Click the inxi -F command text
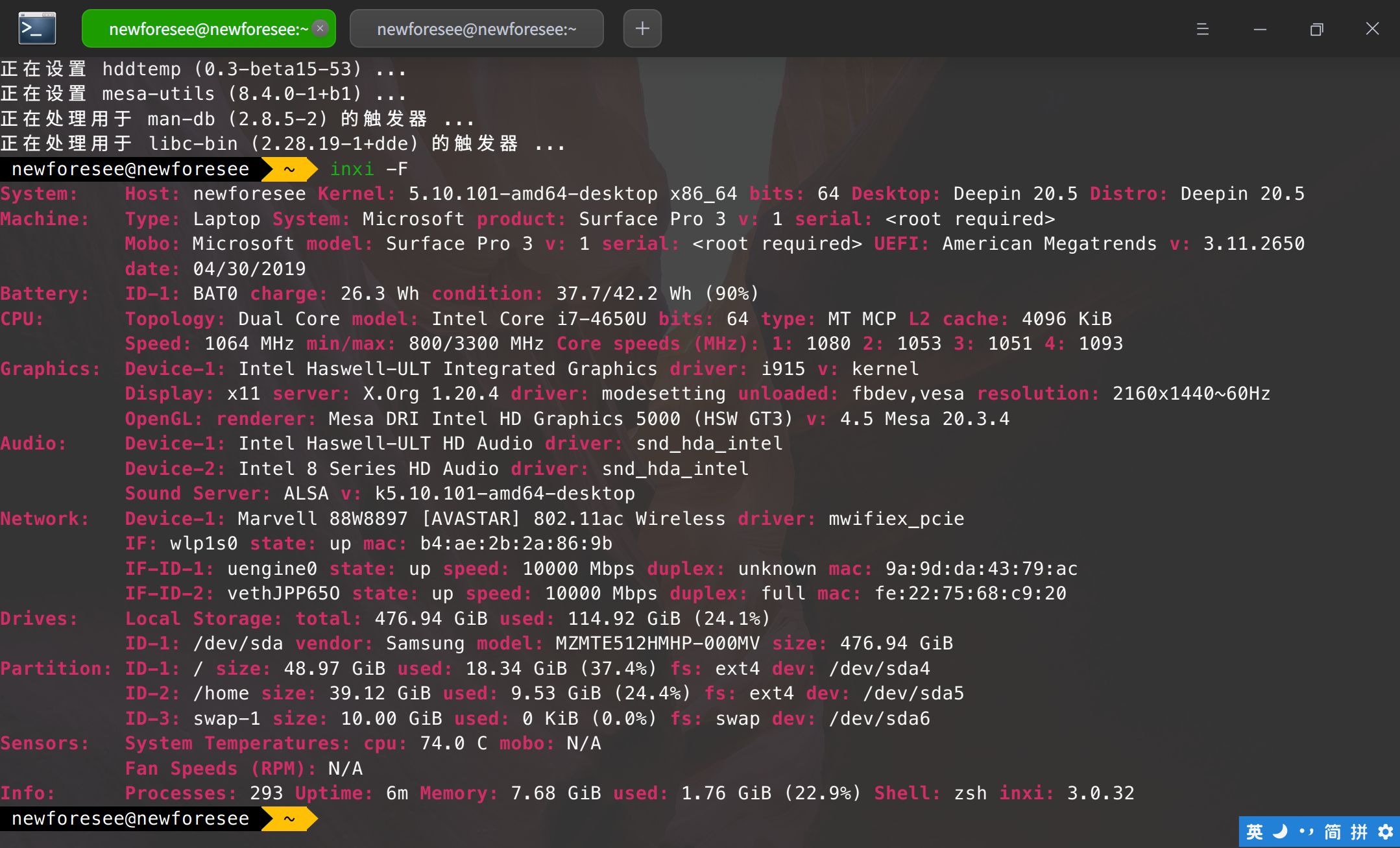 click(x=368, y=169)
